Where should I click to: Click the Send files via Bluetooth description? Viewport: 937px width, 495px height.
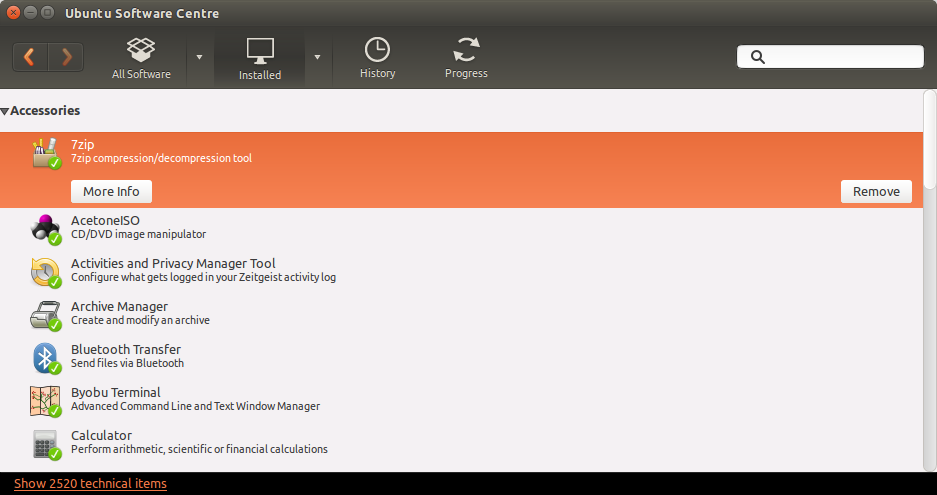click(127, 363)
